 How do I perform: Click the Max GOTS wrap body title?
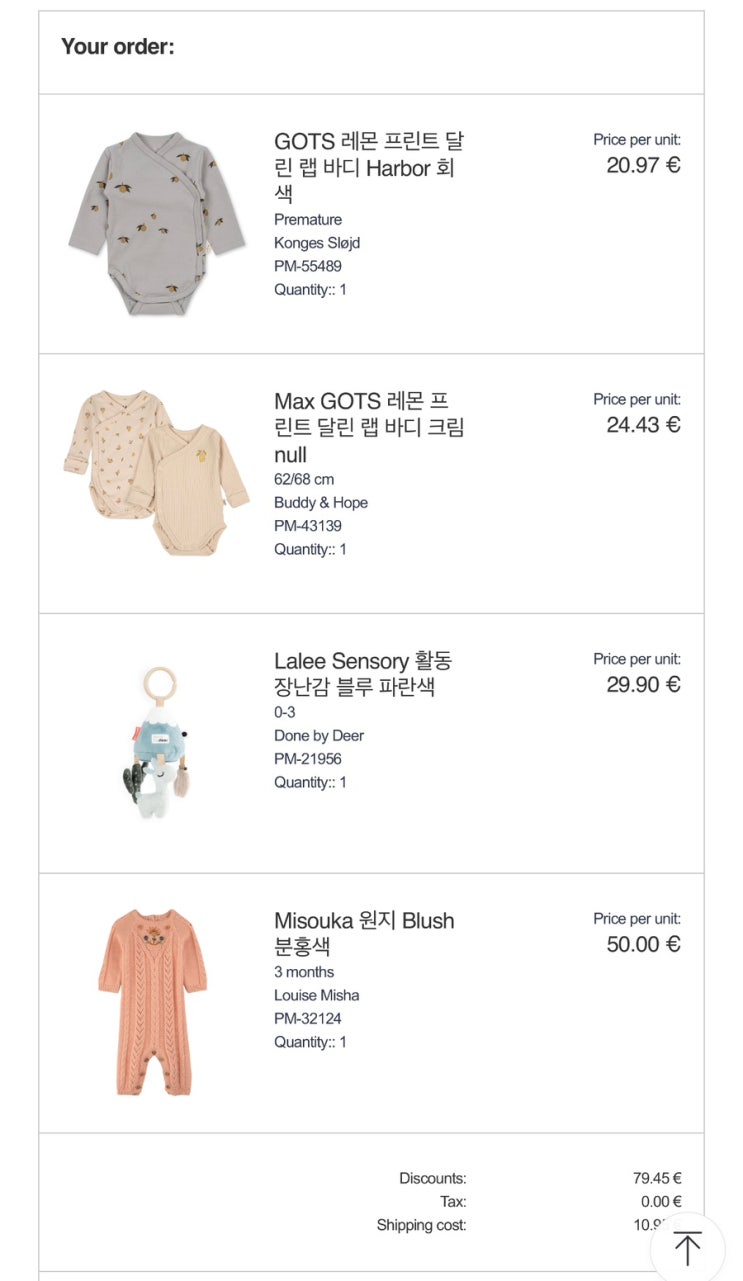(369, 428)
